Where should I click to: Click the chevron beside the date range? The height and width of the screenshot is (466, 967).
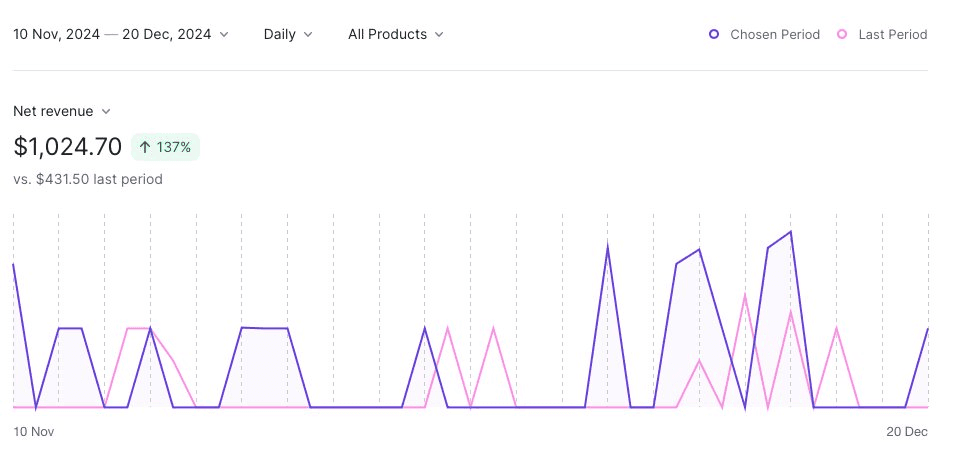point(224,35)
